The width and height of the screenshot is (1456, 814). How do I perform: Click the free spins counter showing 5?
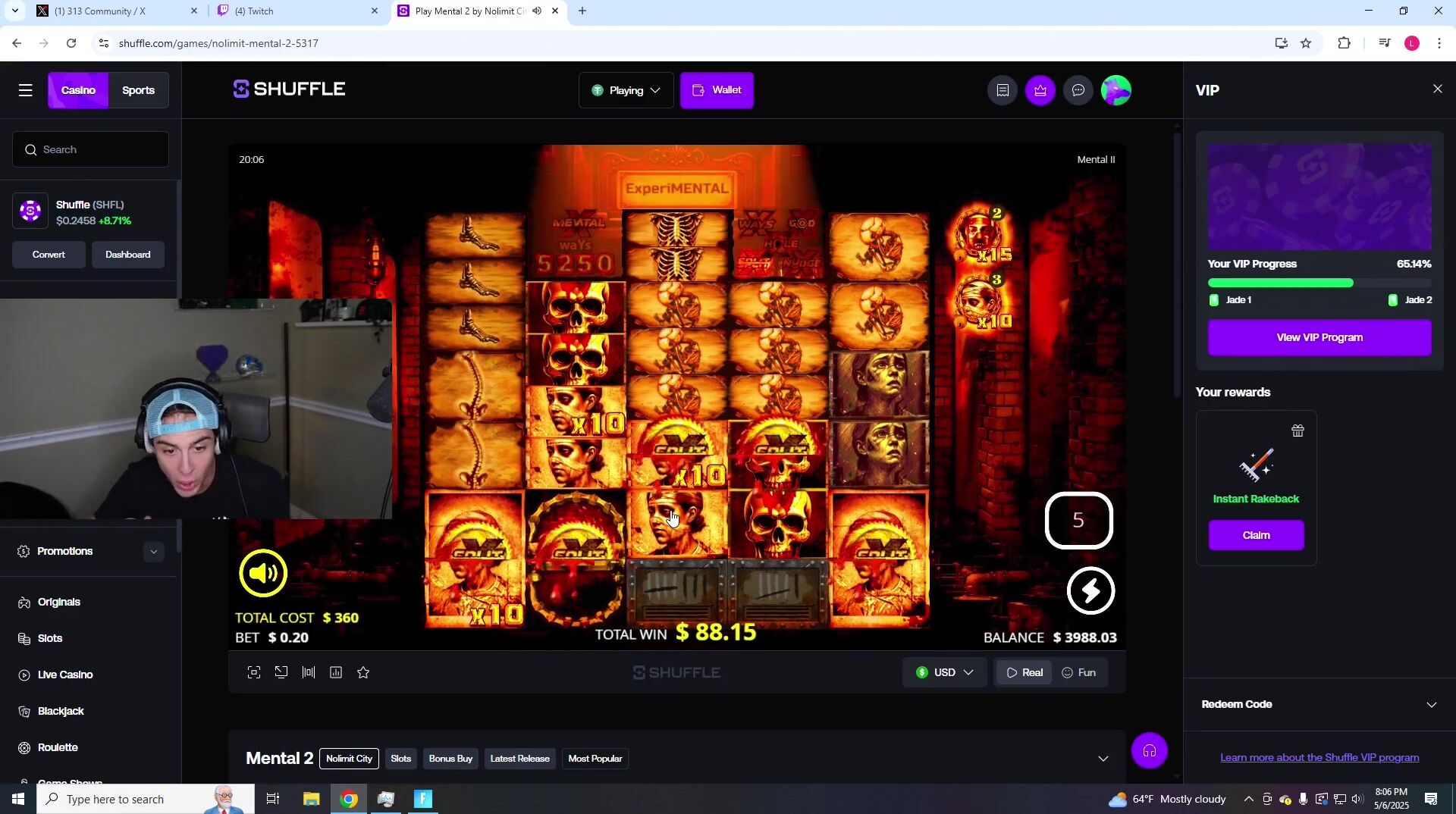click(1078, 521)
